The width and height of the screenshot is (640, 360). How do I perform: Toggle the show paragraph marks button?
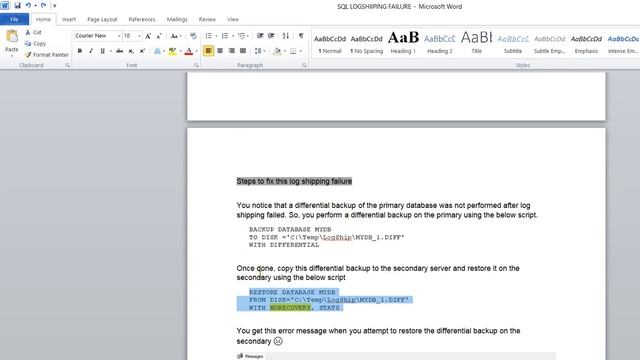[x=301, y=36]
